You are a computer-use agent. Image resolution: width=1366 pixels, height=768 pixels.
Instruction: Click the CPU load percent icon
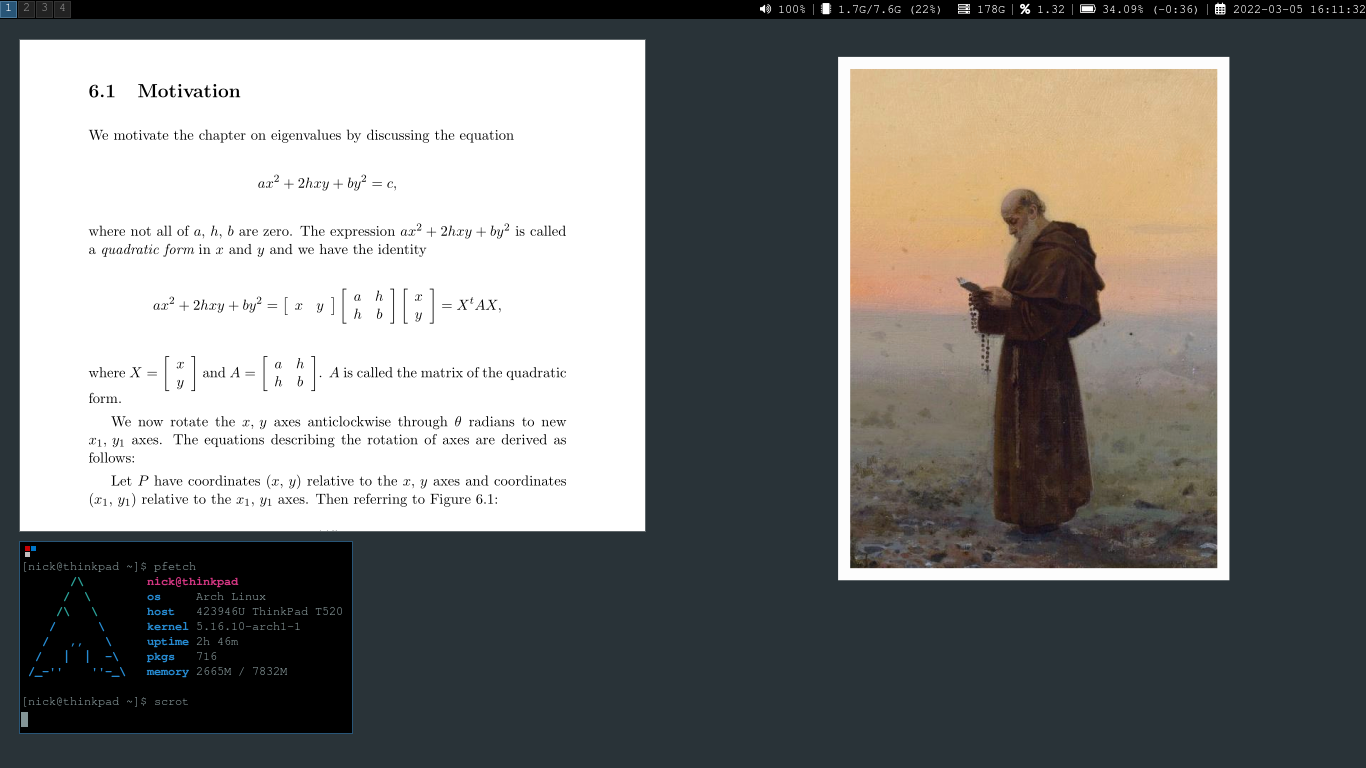point(1025,9)
